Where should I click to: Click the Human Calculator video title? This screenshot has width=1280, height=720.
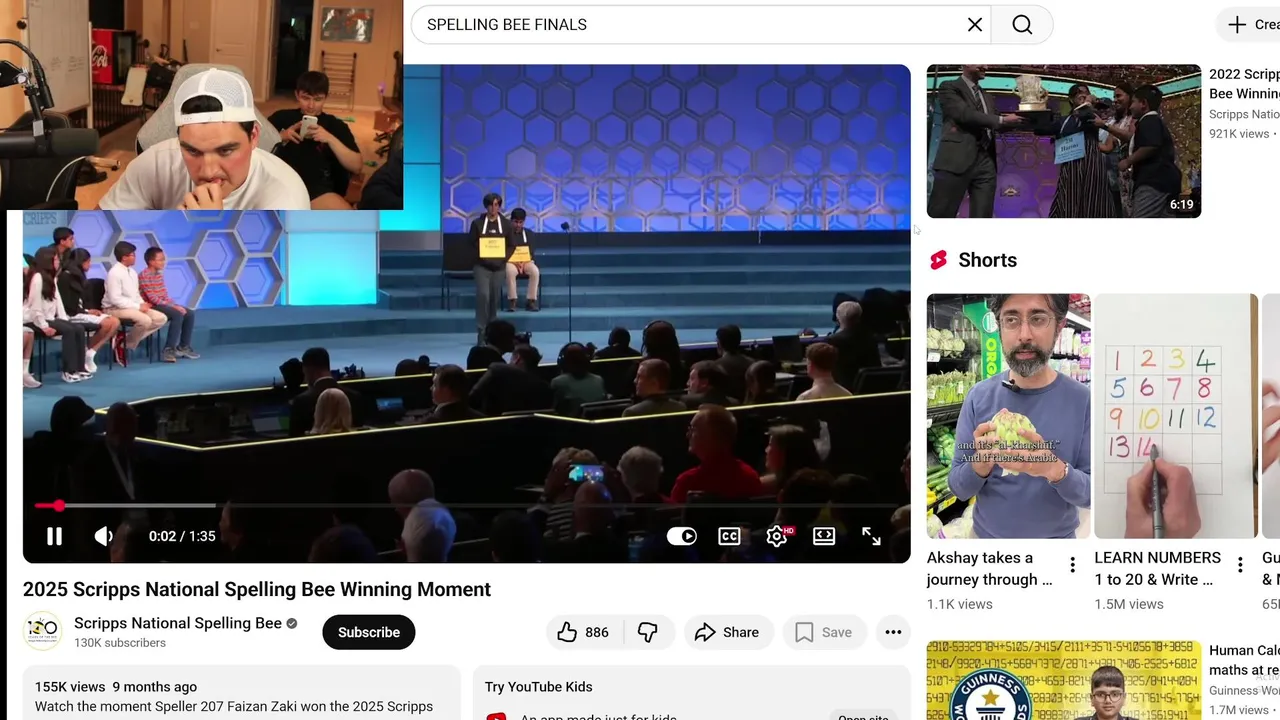coord(1244,660)
